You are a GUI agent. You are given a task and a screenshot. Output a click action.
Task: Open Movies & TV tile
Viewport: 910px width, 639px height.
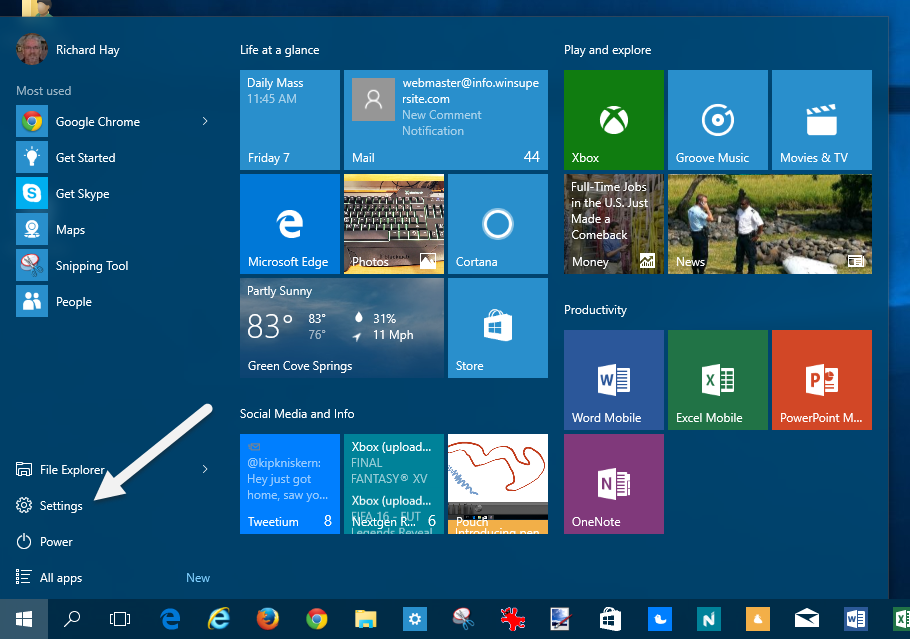click(x=822, y=120)
